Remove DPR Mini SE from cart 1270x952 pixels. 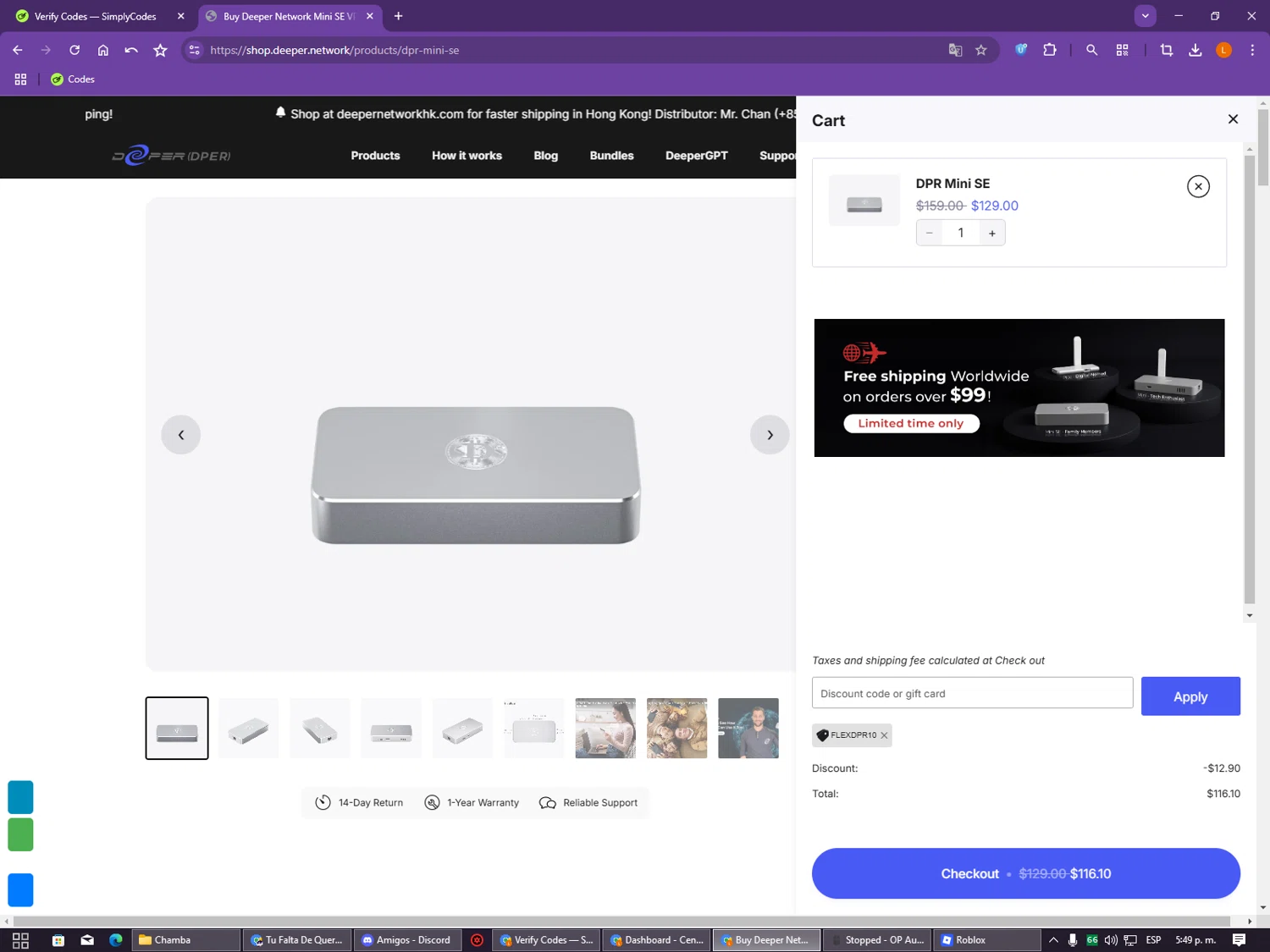1198,186
